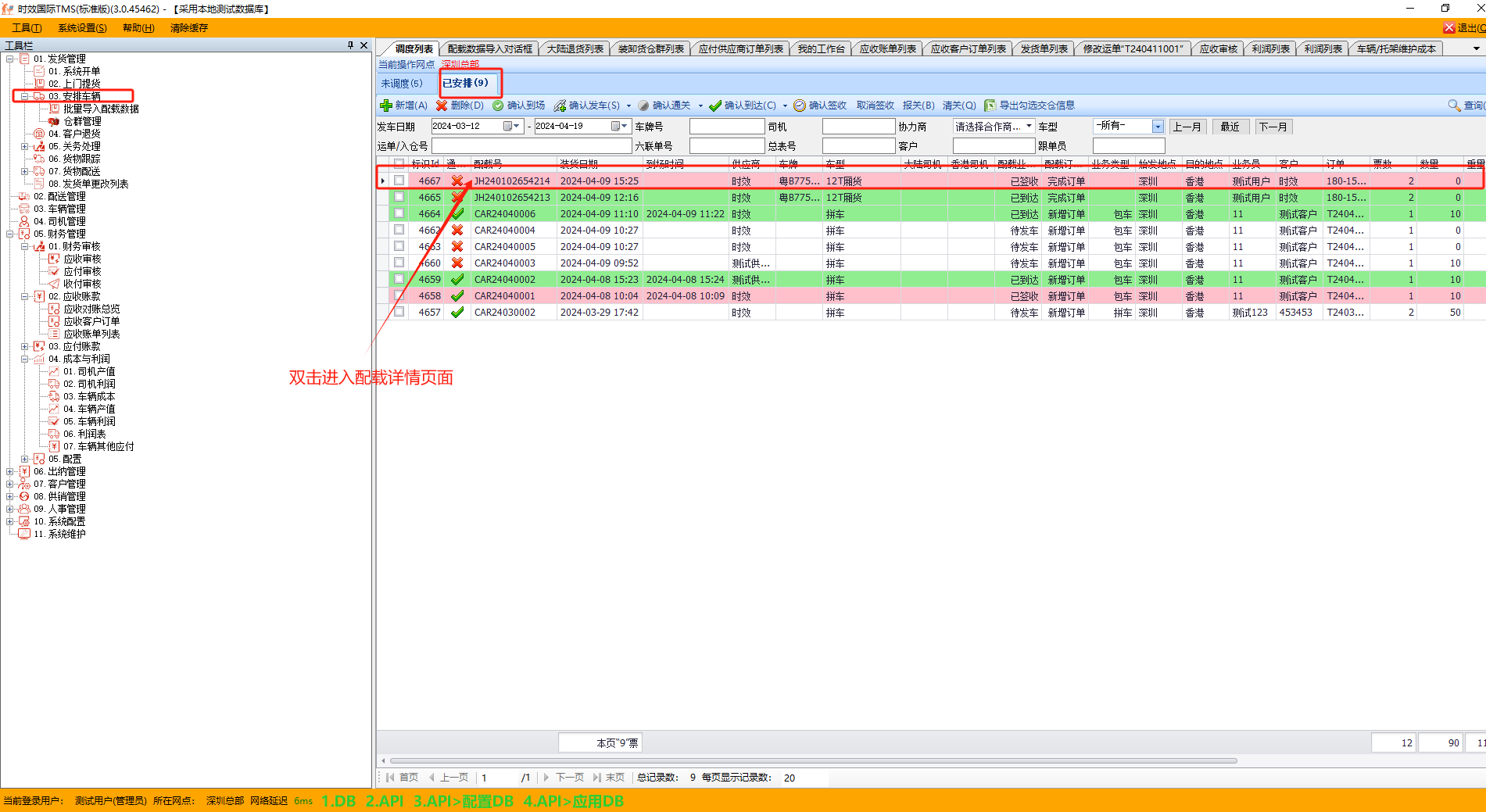
Task: Collapse the 05. 财务管理 tree node
Action: 10,234
